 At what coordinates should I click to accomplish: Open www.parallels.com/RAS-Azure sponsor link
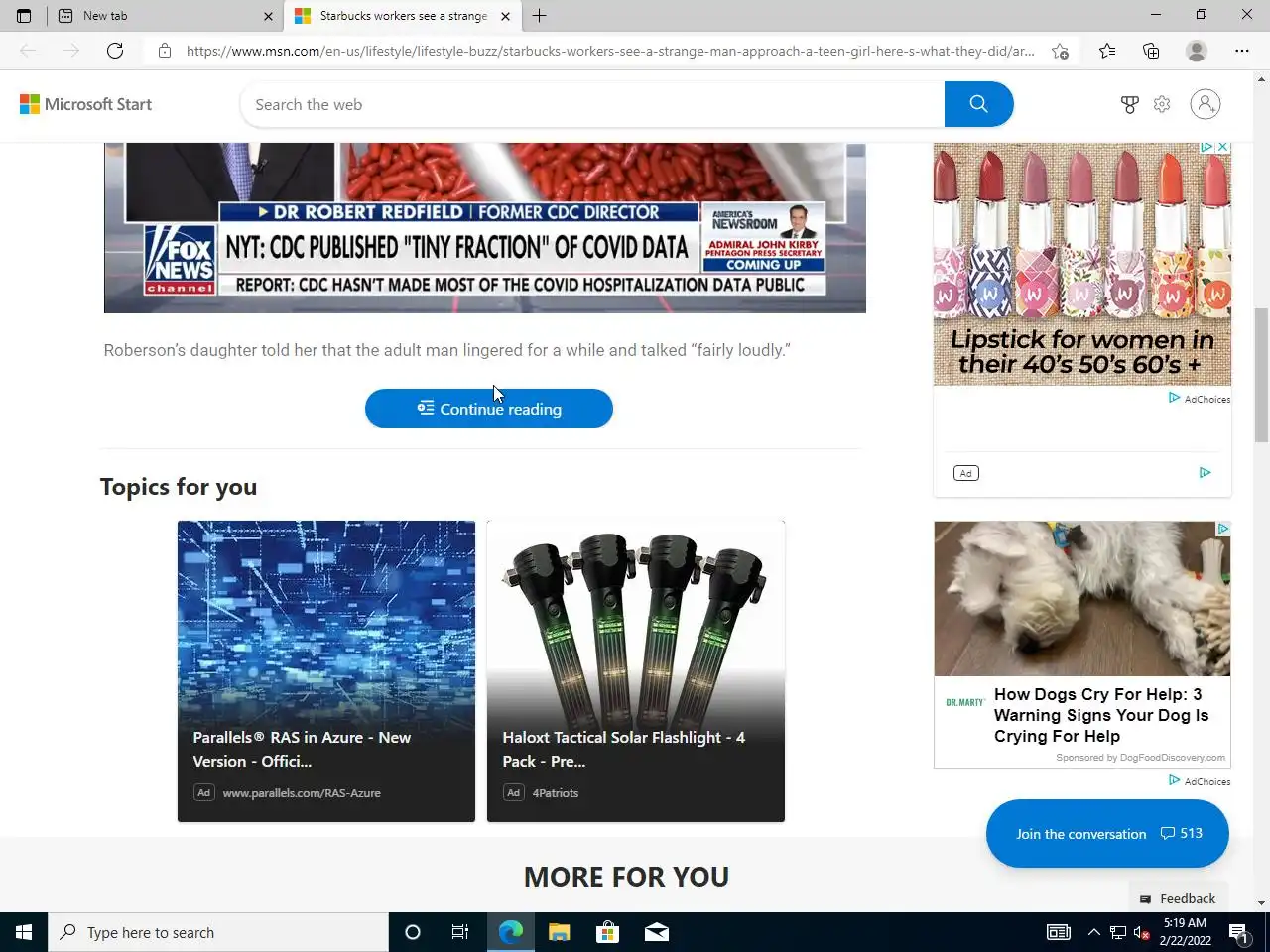click(302, 793)
